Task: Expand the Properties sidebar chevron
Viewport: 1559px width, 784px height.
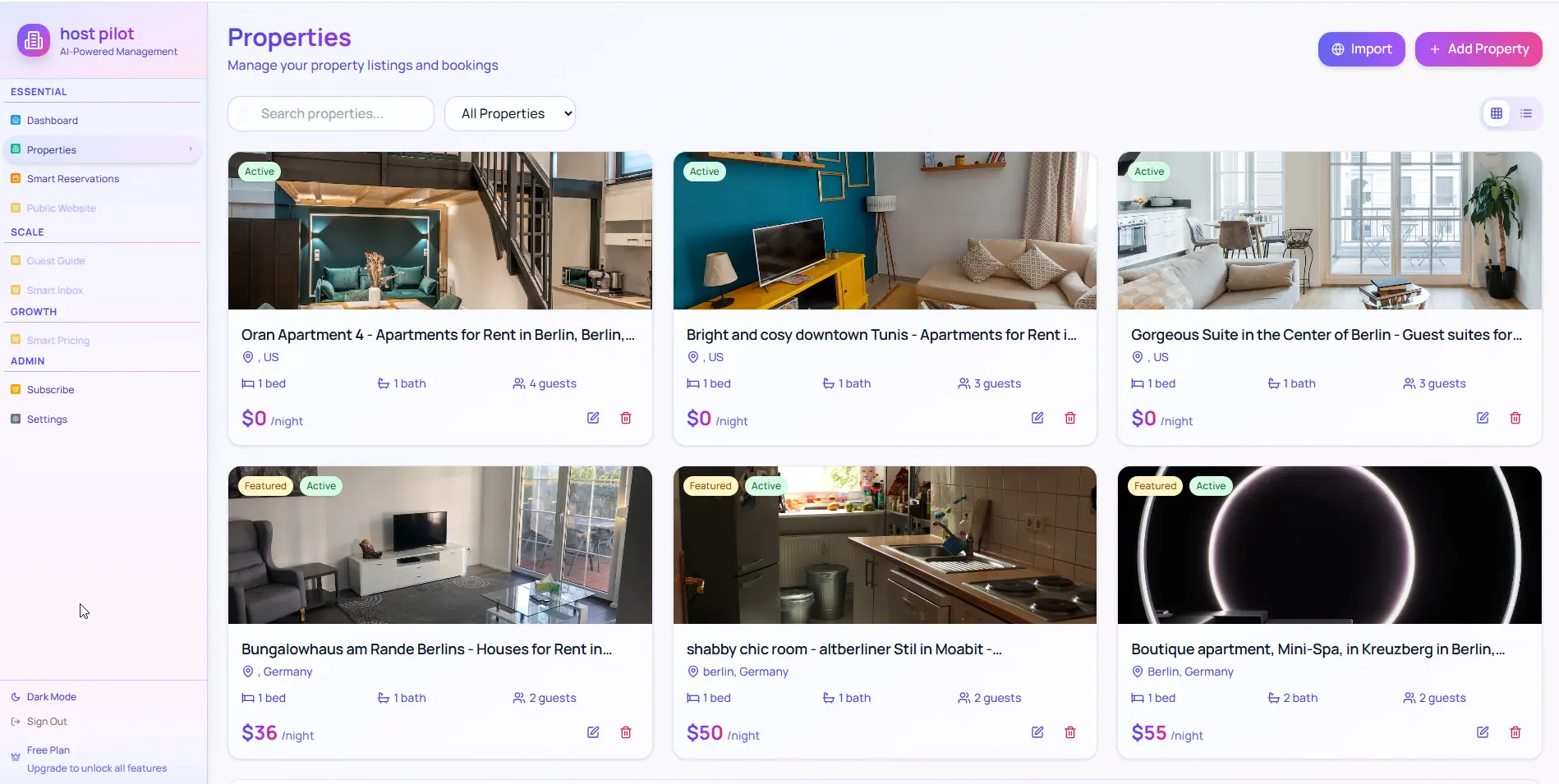Action: [x=191, y=149]
